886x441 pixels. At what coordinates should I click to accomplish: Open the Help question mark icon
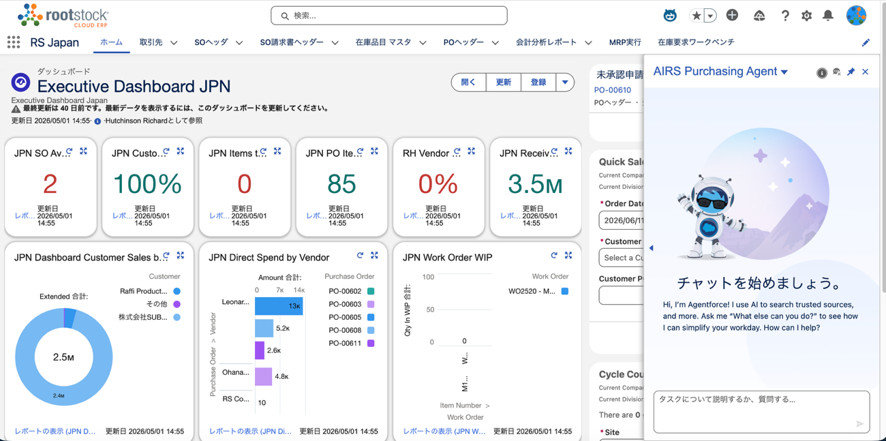pyautogui.click(x=785, y=16)
